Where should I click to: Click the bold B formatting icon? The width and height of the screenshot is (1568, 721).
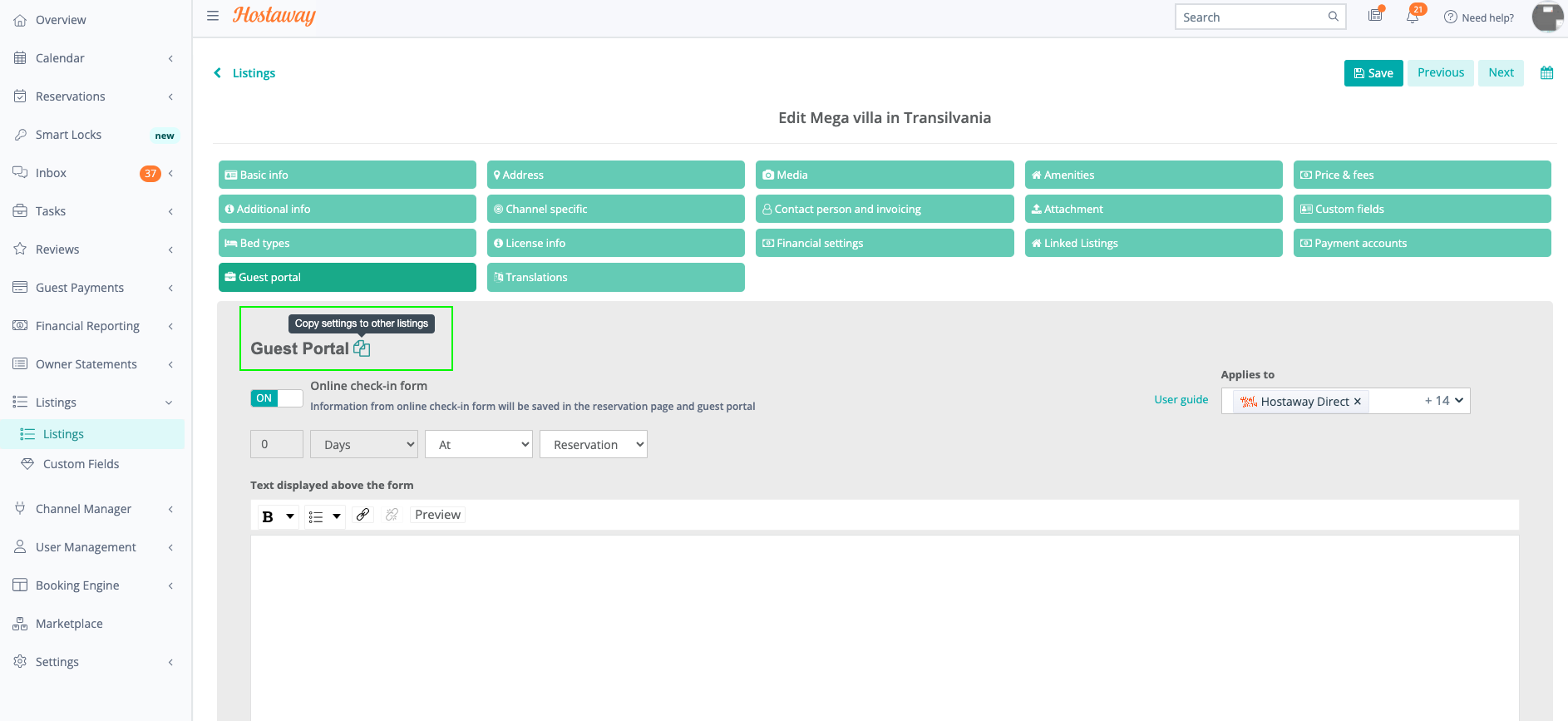(268, 516)
